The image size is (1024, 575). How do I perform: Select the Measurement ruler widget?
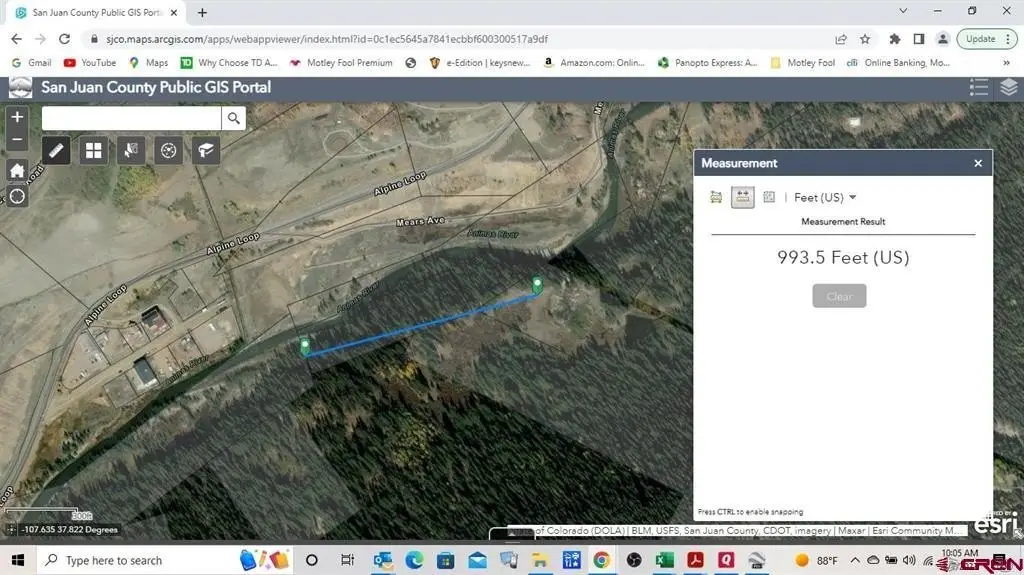56,151
